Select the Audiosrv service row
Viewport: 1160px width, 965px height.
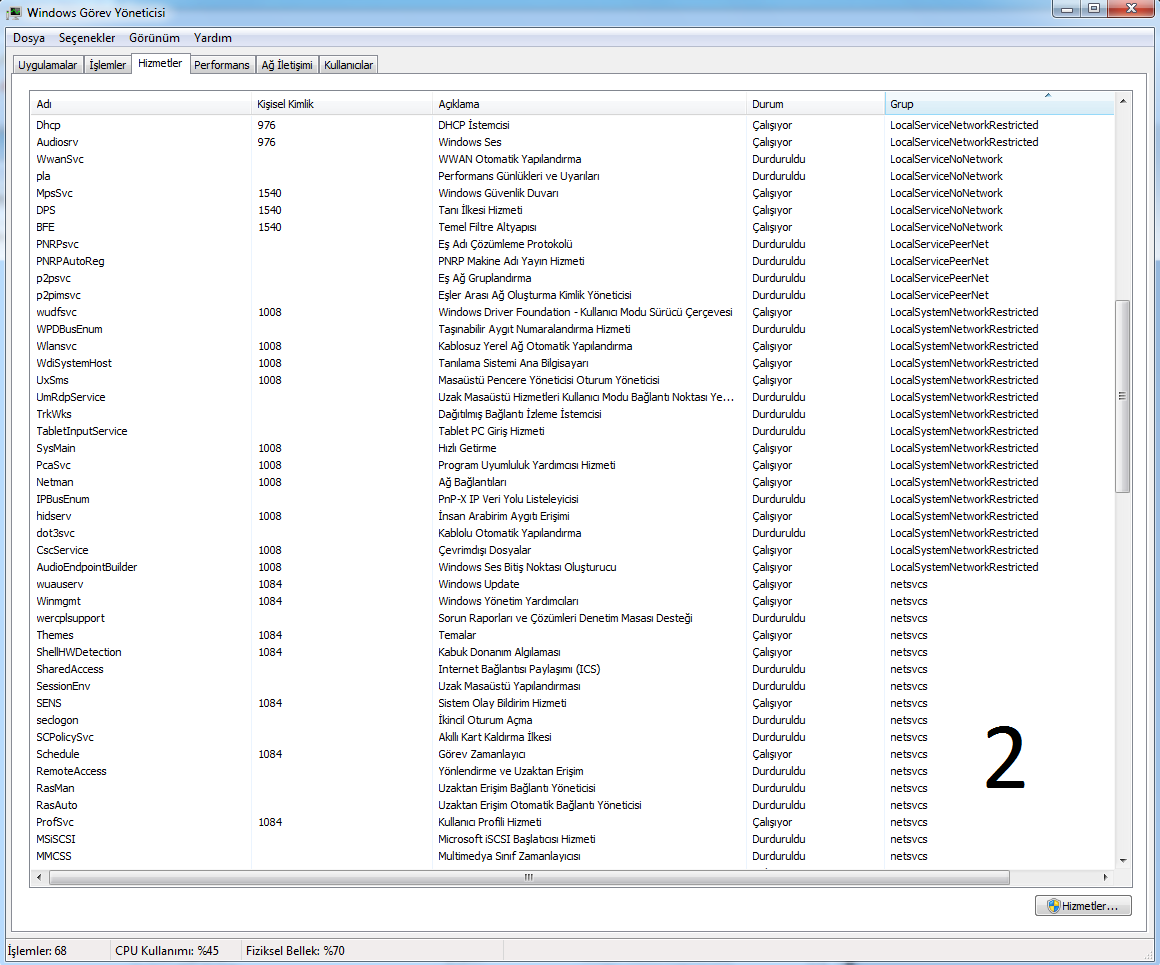point(572,142)
